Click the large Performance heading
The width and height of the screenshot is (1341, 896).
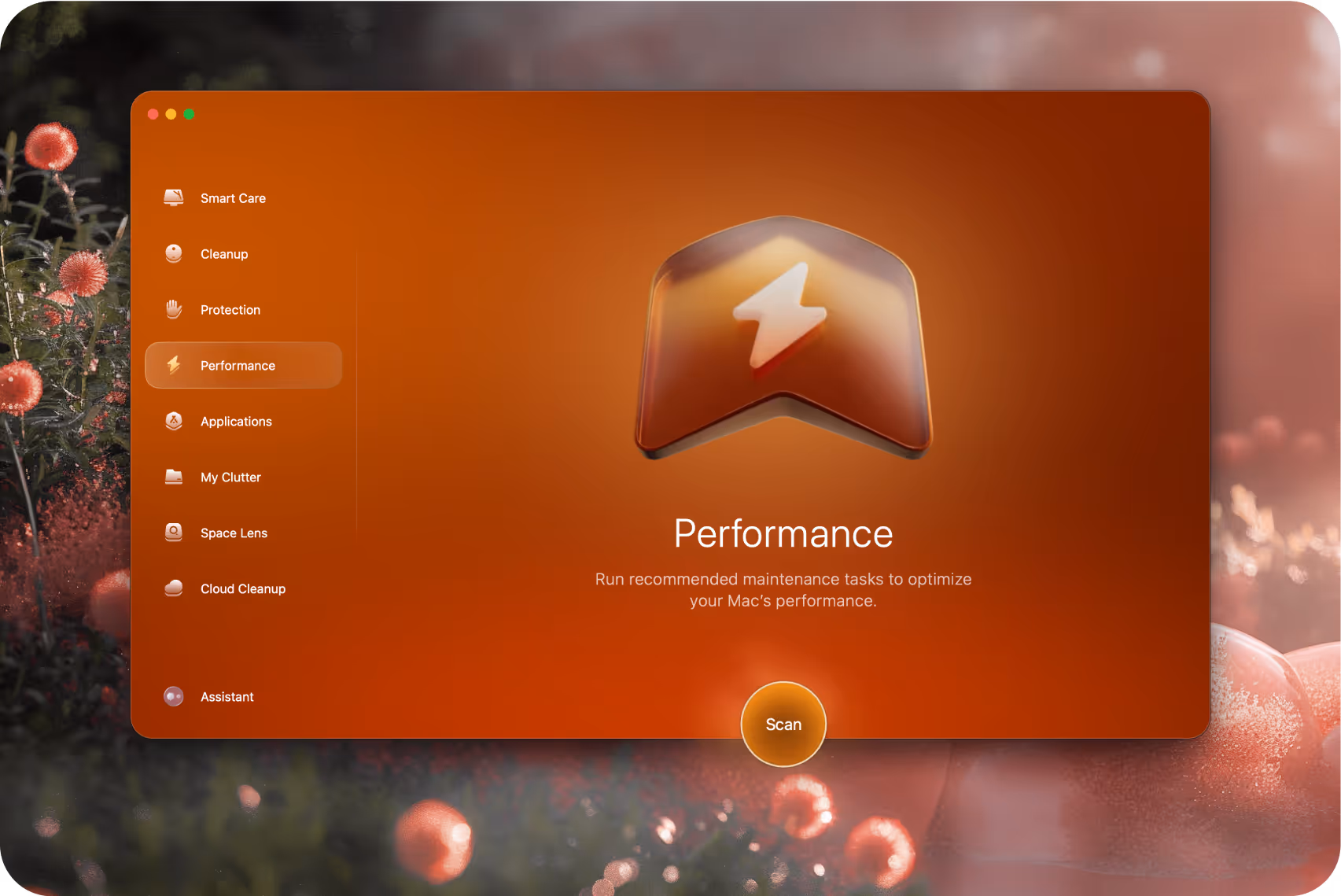click(783, 533)
